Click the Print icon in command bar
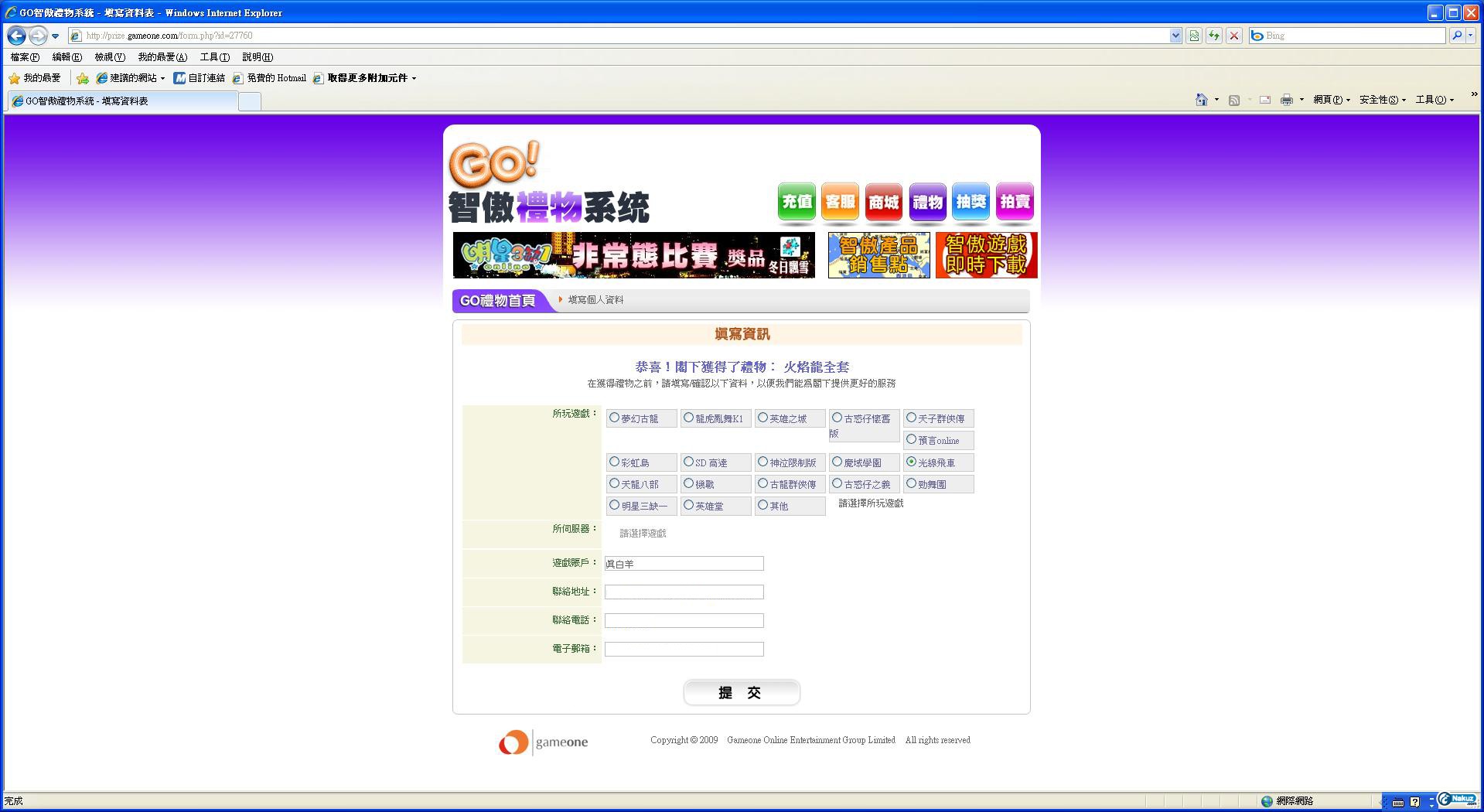Viewport: 1484px width, 812px height. click(x=1287, y=100)
